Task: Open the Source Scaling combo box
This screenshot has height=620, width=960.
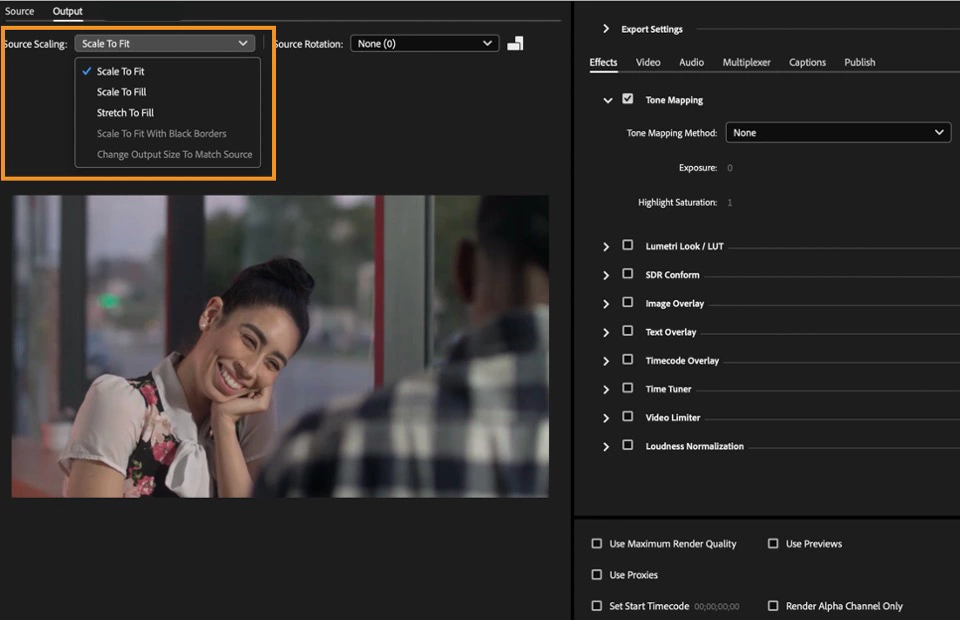Action: click(163, 43)
